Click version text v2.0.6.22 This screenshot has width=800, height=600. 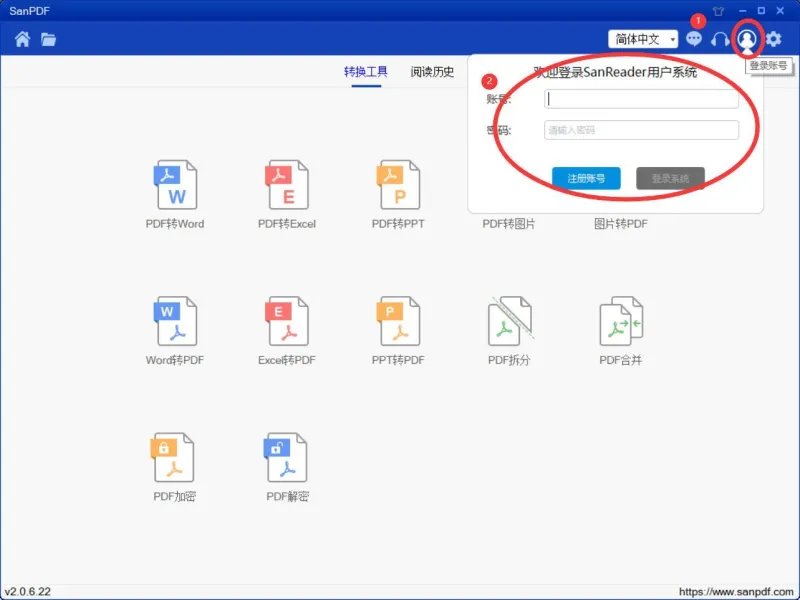pos(28,592)
